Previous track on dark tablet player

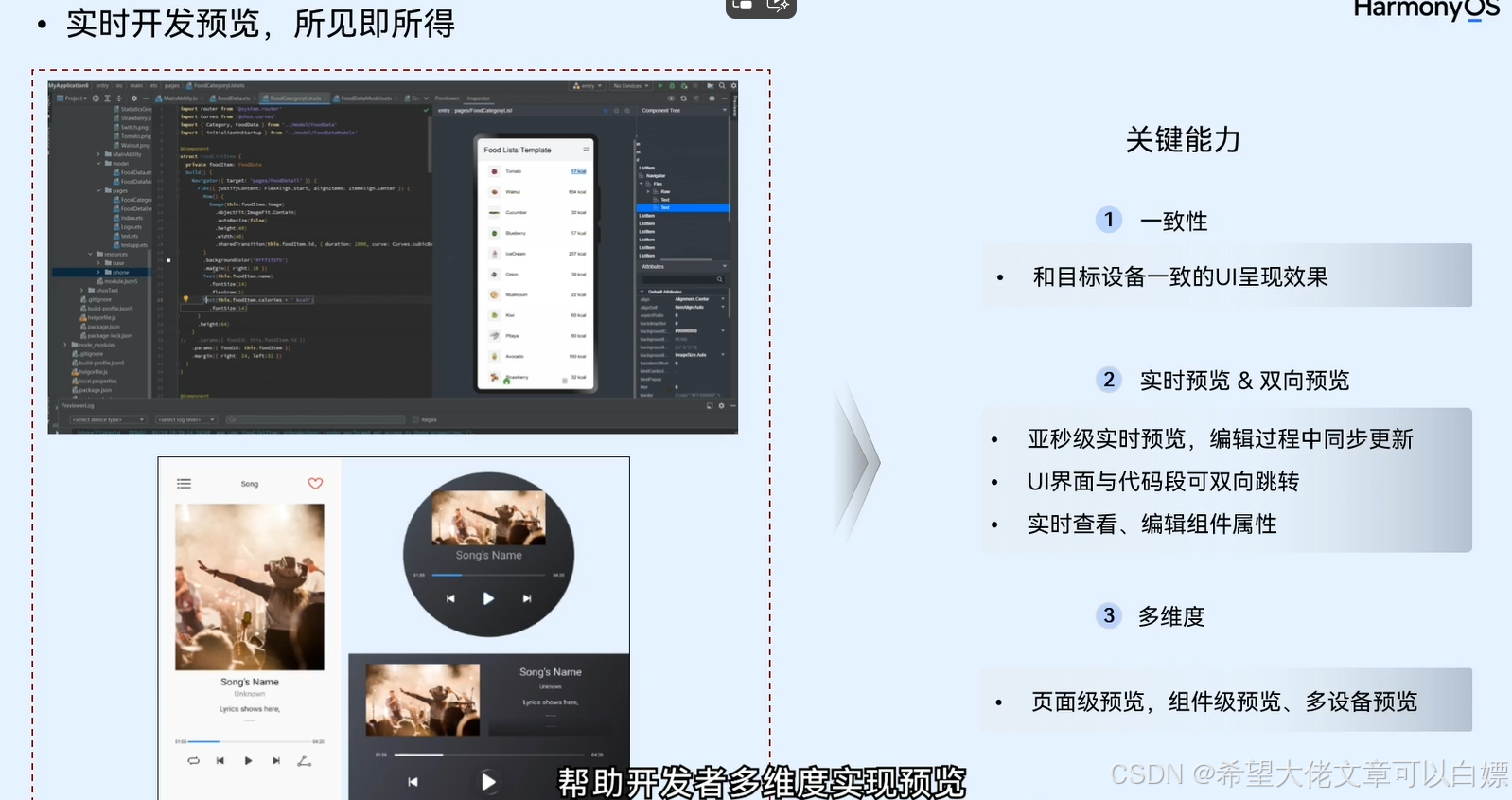pos(413,782)
